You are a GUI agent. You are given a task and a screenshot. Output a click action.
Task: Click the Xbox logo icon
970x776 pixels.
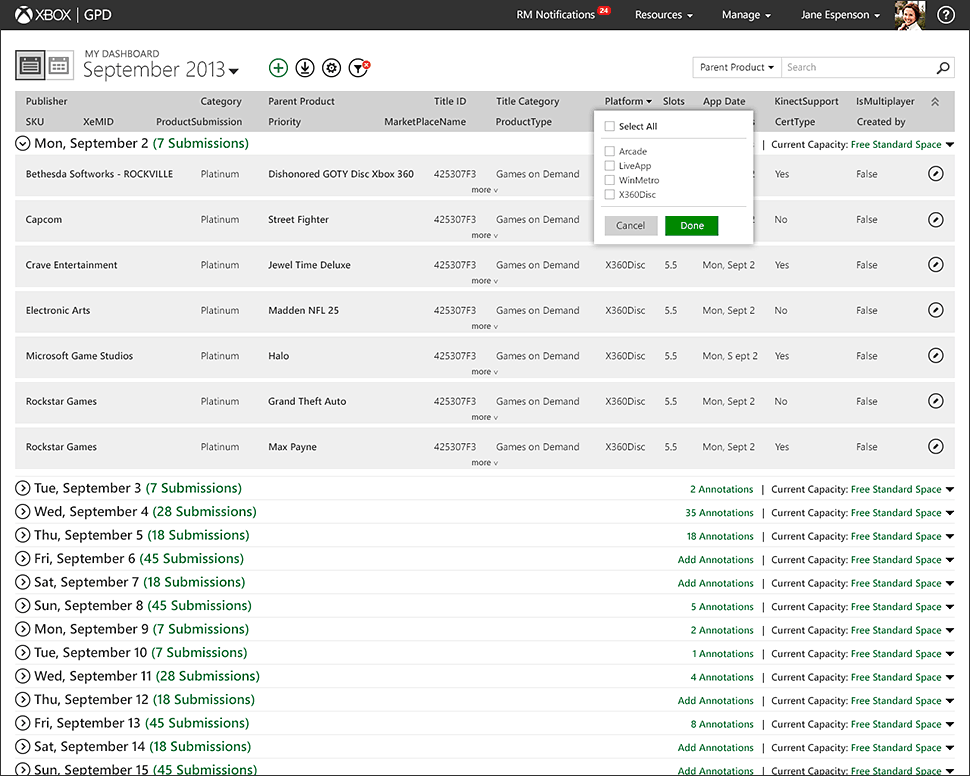point(24,15)
